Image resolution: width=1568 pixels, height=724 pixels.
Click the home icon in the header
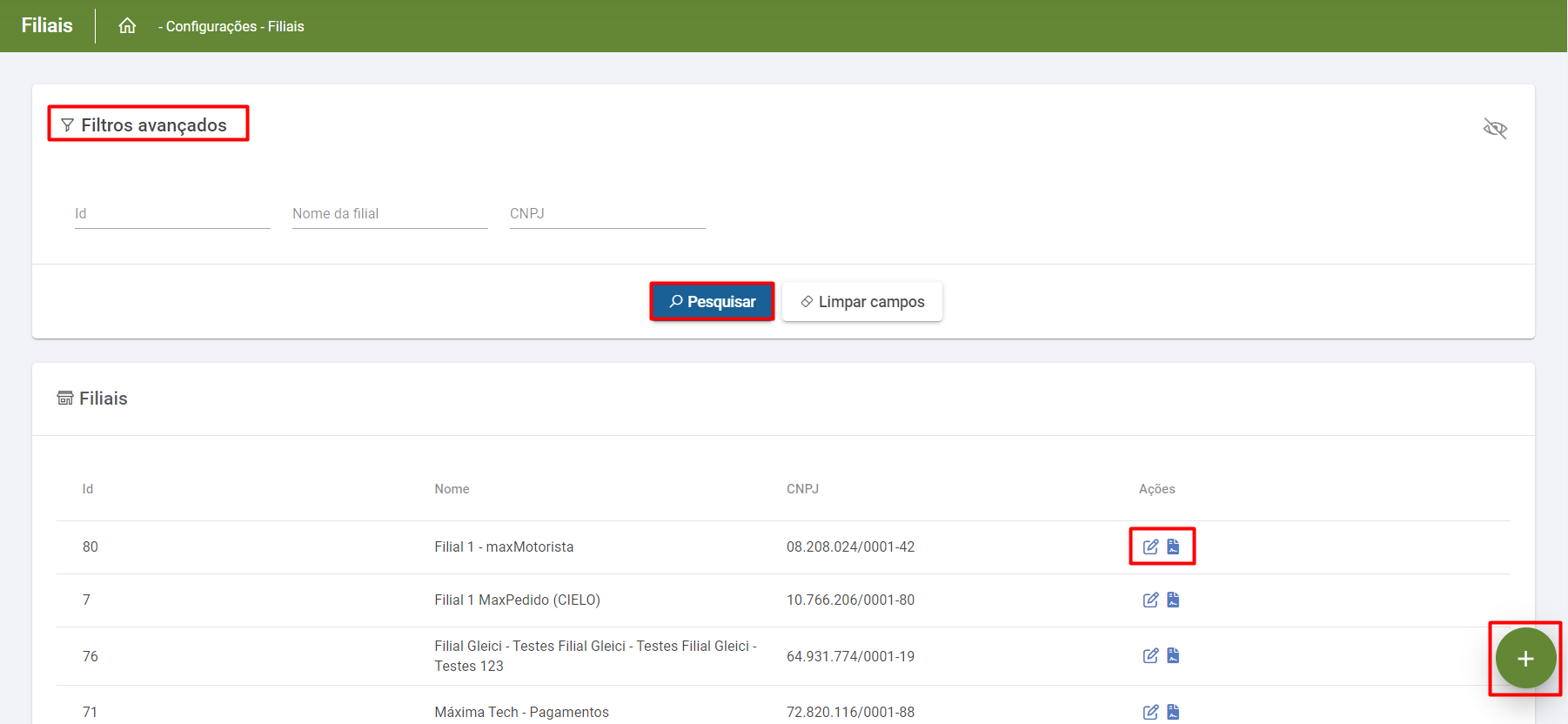(x=127, y=26)
